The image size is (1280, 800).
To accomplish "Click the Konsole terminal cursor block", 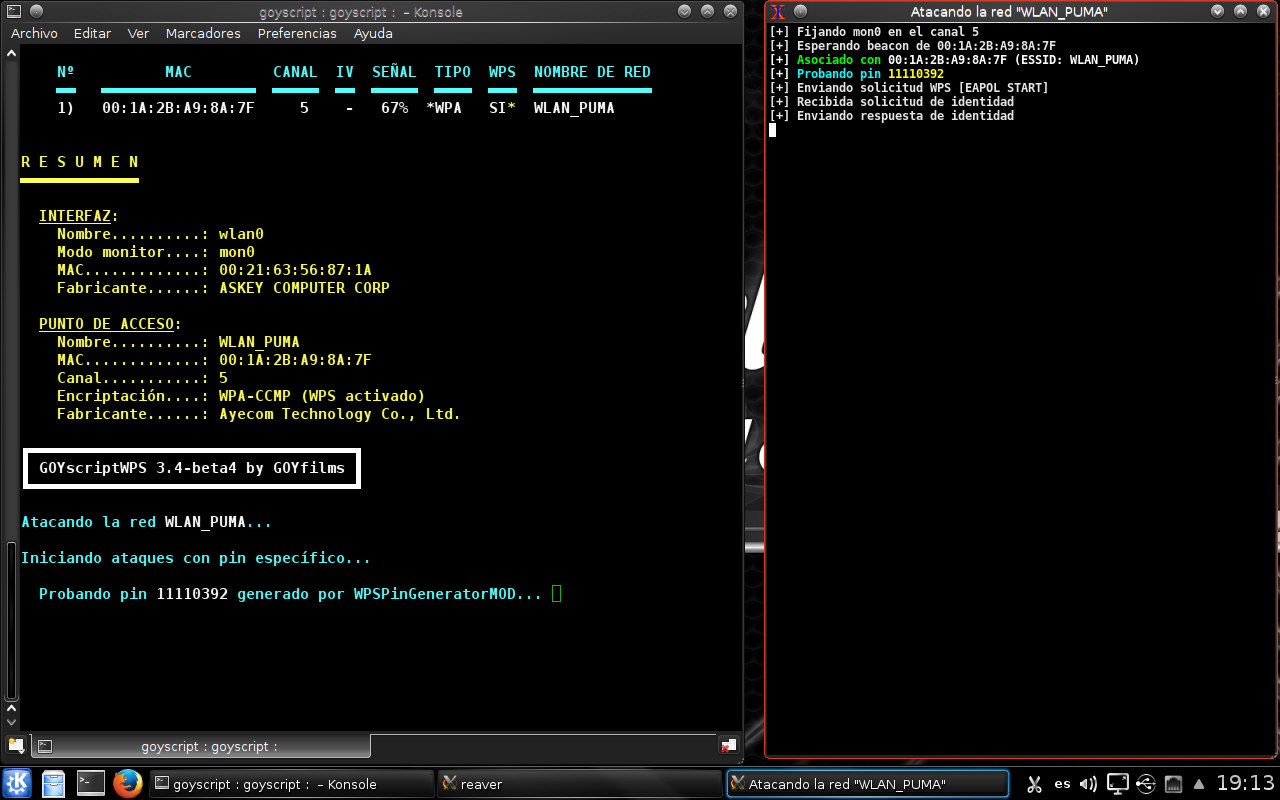I will [x=557, y=594].
